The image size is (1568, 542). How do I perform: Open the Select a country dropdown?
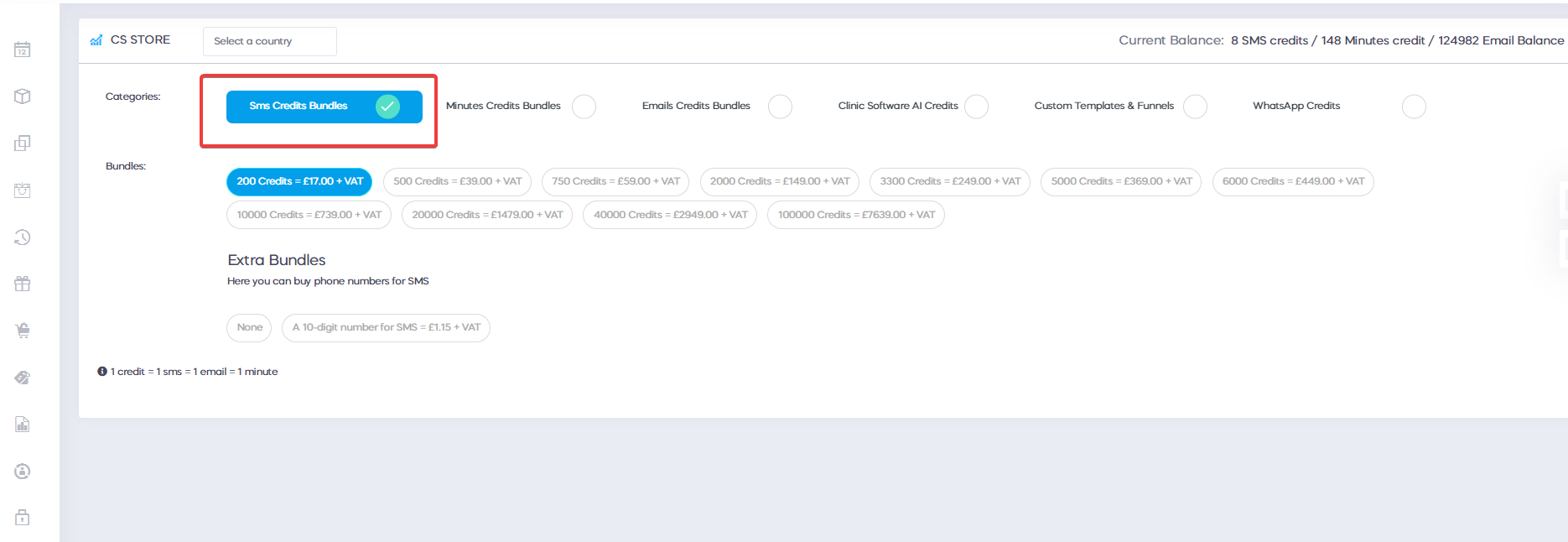[x=269, y=41]
